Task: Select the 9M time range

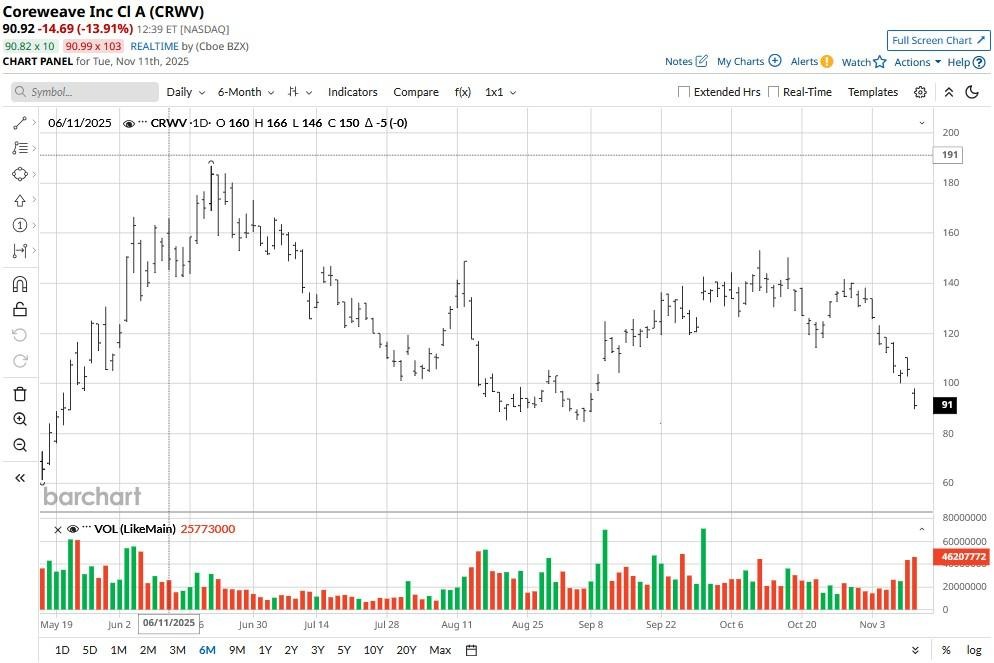Action: [237, 650]
